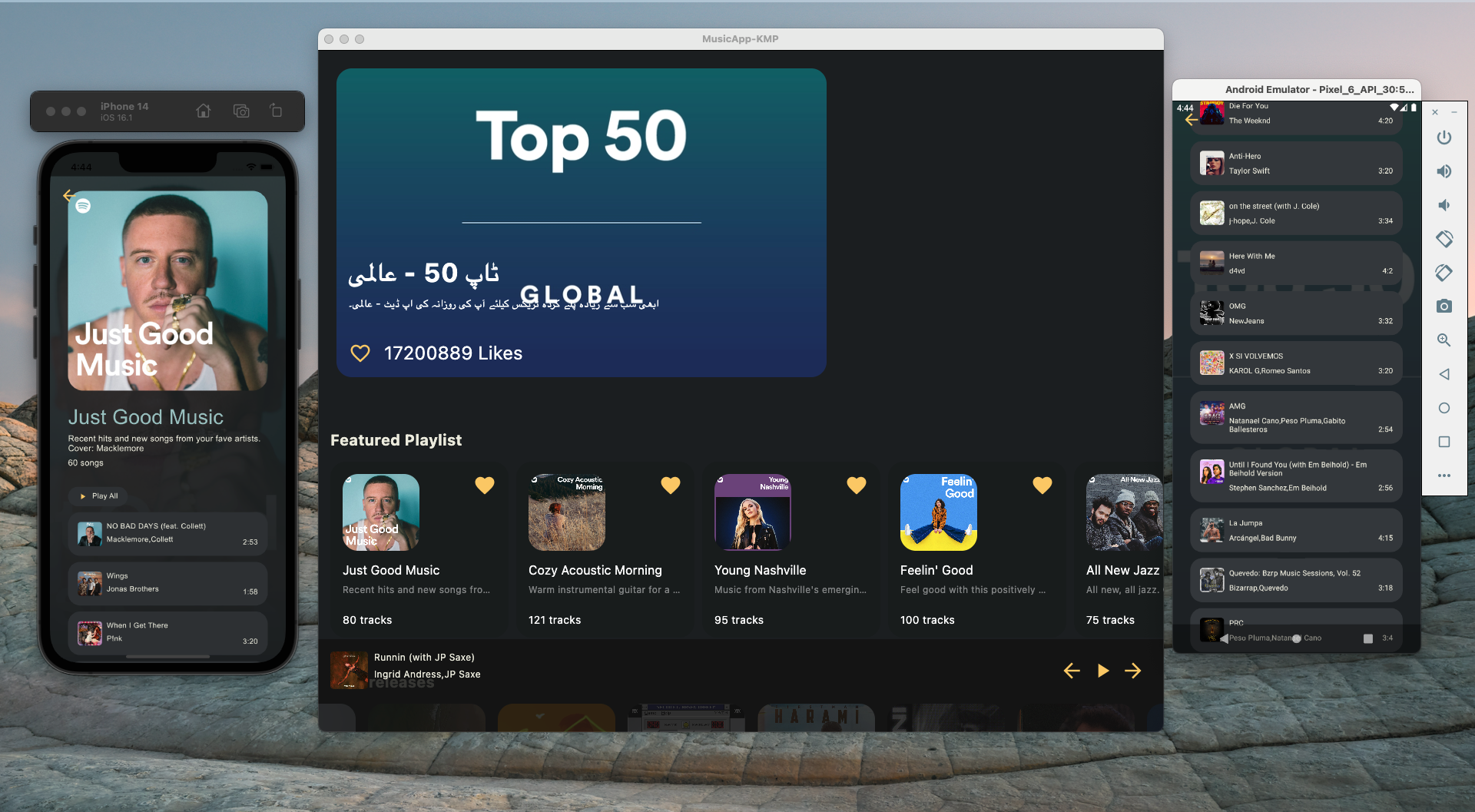Unfavorite the Just Good Music playlist heart
Viewport: 1475px width, 812px height.
pyautogui.click(x=484, y=486)
